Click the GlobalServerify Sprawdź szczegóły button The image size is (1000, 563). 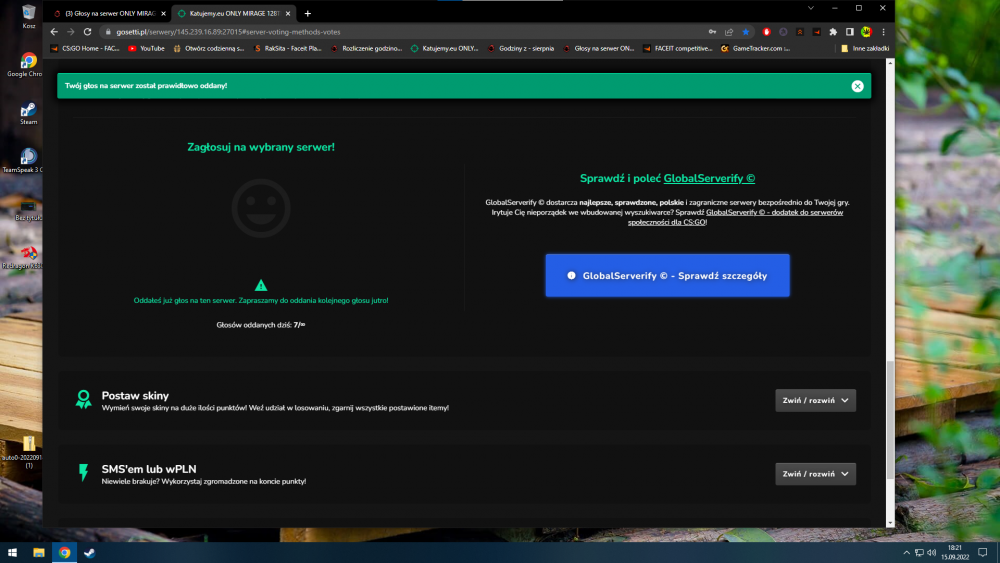tap(667, 275)
